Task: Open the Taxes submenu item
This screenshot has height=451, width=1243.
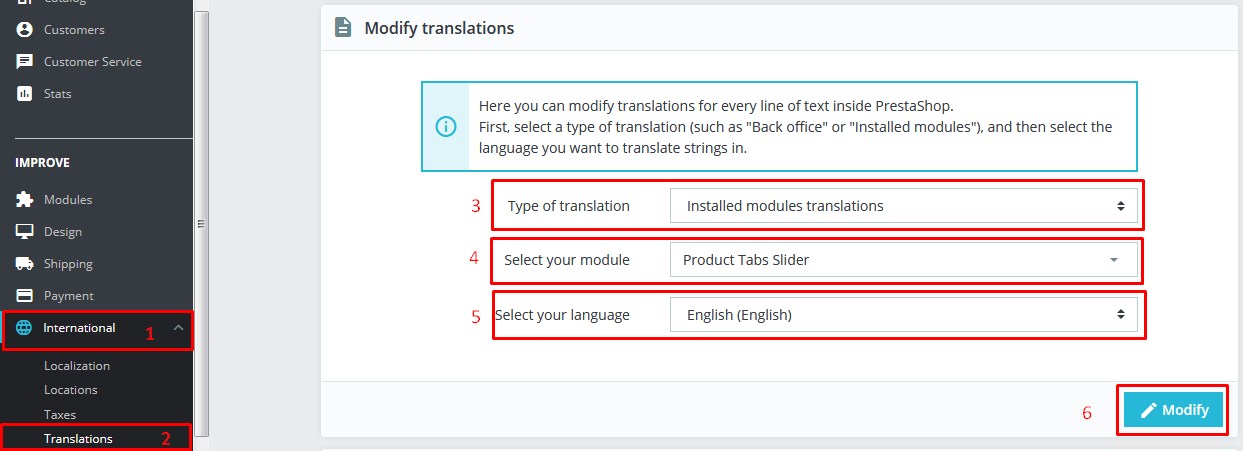Action: [60, 414]
